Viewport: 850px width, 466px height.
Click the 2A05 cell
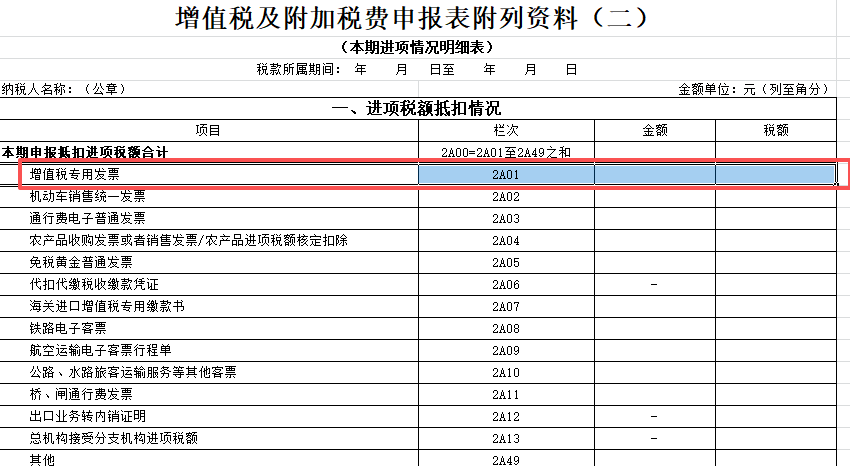point(506,262)
